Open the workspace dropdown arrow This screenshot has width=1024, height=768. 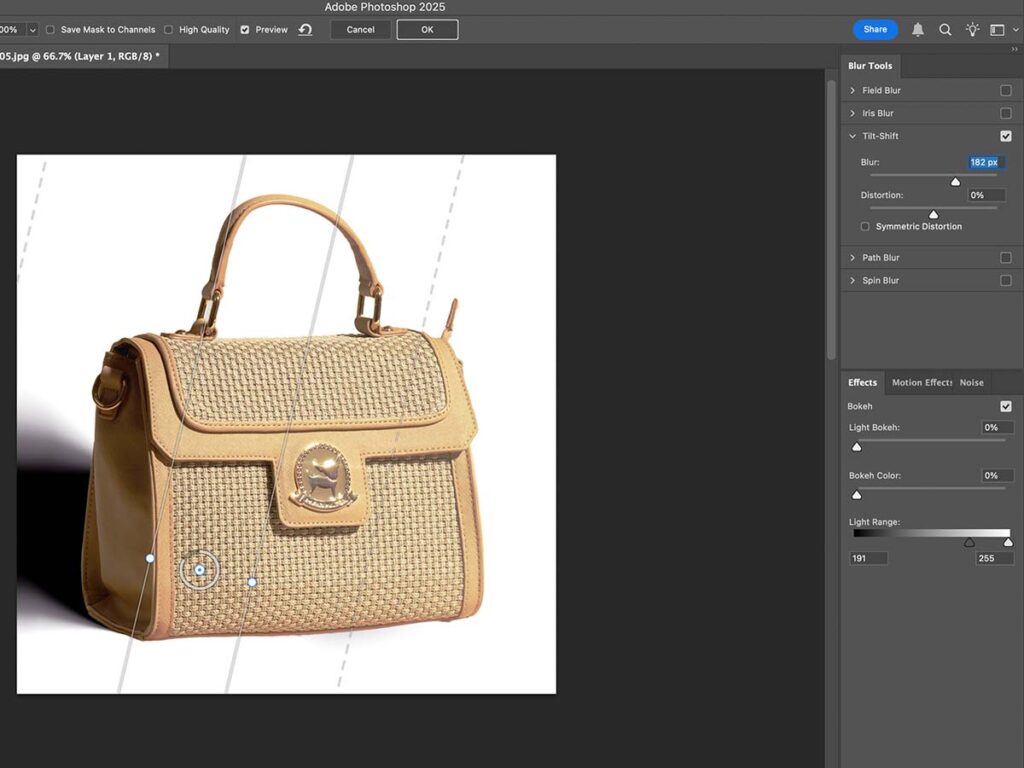point(1016,30)
